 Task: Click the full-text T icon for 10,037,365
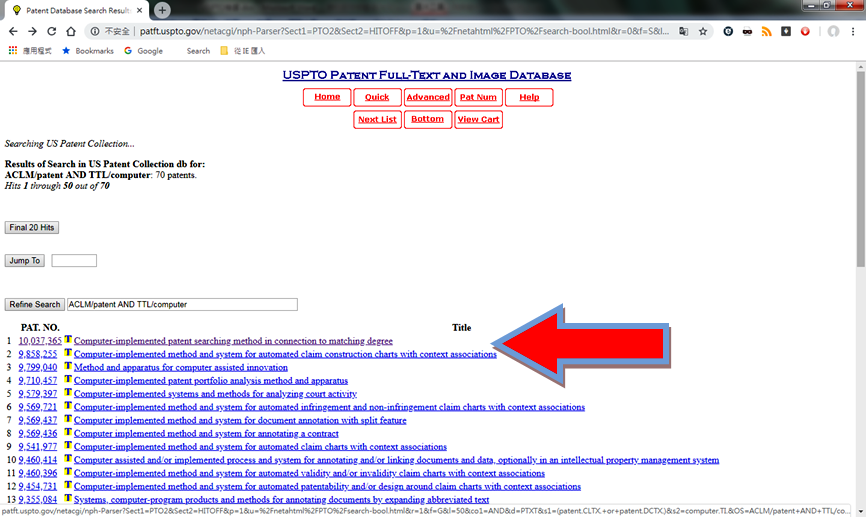click(x=68, y=339)
